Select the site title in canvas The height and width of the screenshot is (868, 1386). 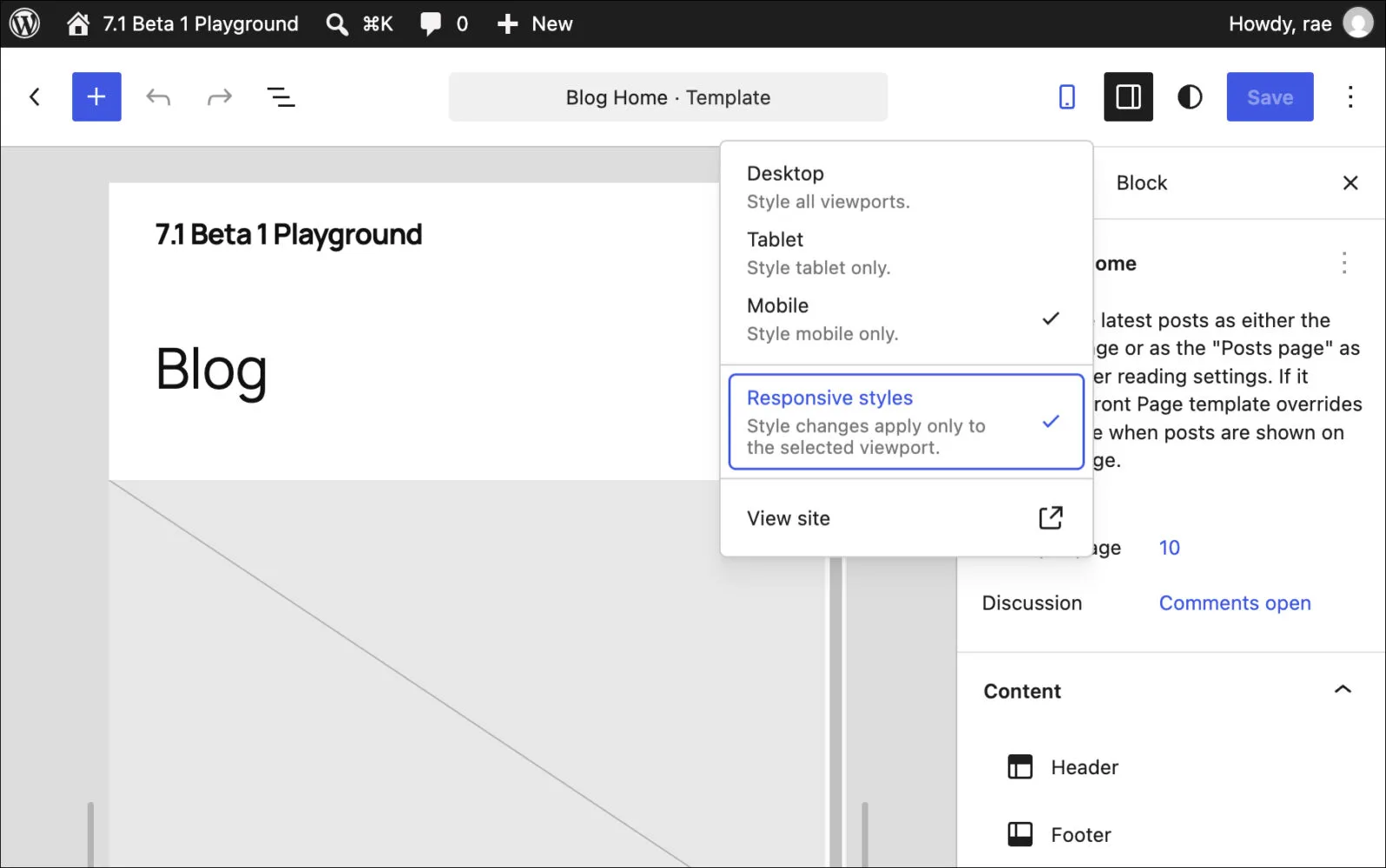pos(288,234)
